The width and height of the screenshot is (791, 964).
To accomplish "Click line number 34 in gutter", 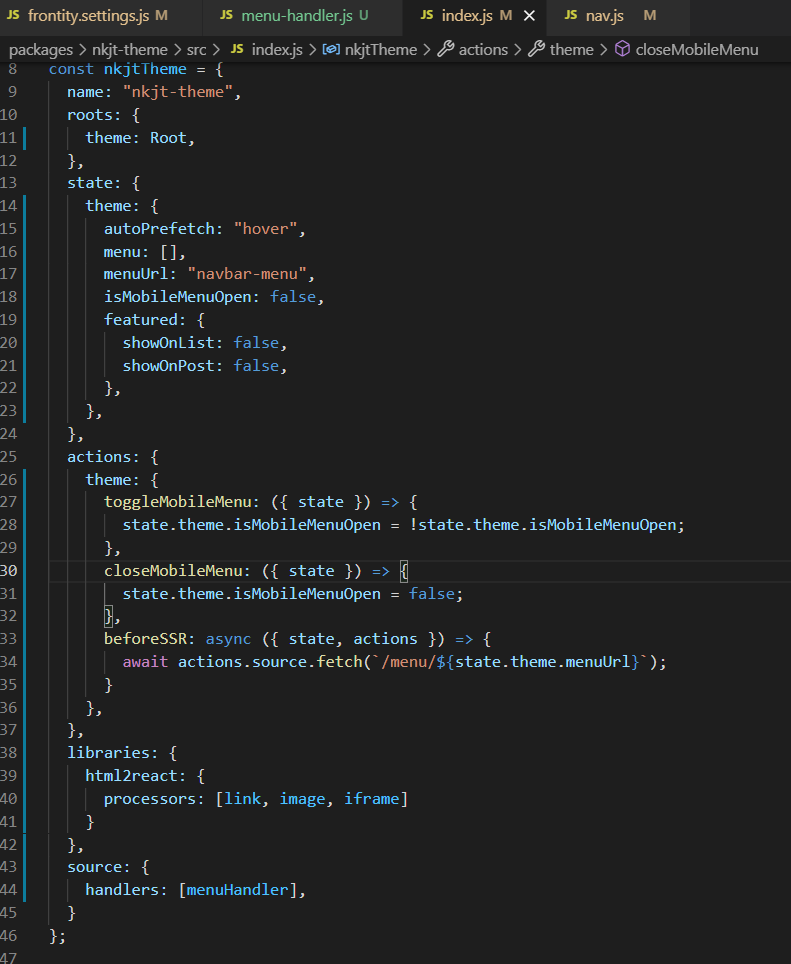I will pyautogui.click(x=9, y=662).
